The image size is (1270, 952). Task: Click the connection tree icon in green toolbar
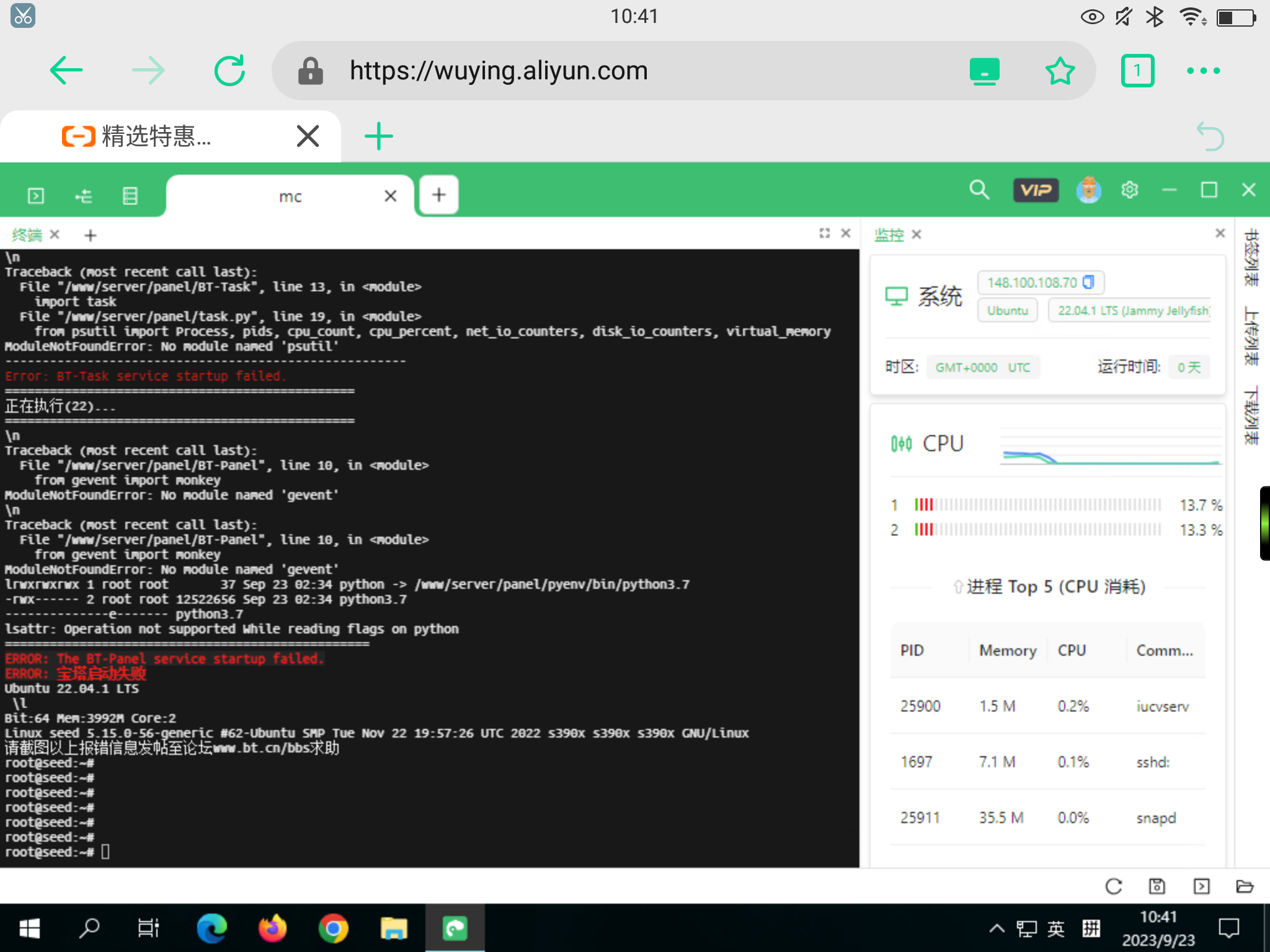point(83,196)
